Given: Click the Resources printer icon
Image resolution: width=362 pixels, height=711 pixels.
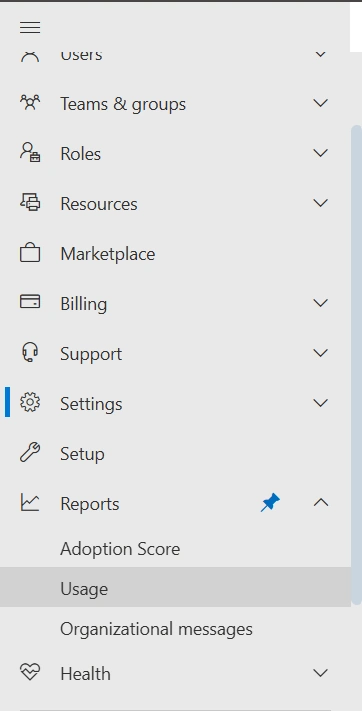Looking at the screenshot, I should point(30,202).
